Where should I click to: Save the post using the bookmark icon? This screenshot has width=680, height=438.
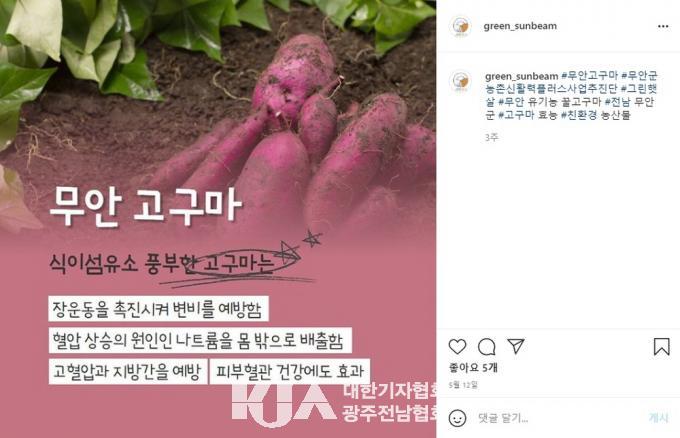click(x=661, y=346)
